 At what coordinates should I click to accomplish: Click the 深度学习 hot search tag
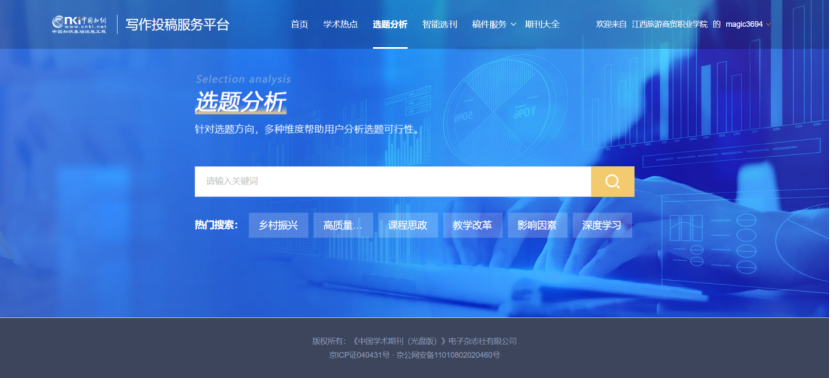(x=602, y=226)
